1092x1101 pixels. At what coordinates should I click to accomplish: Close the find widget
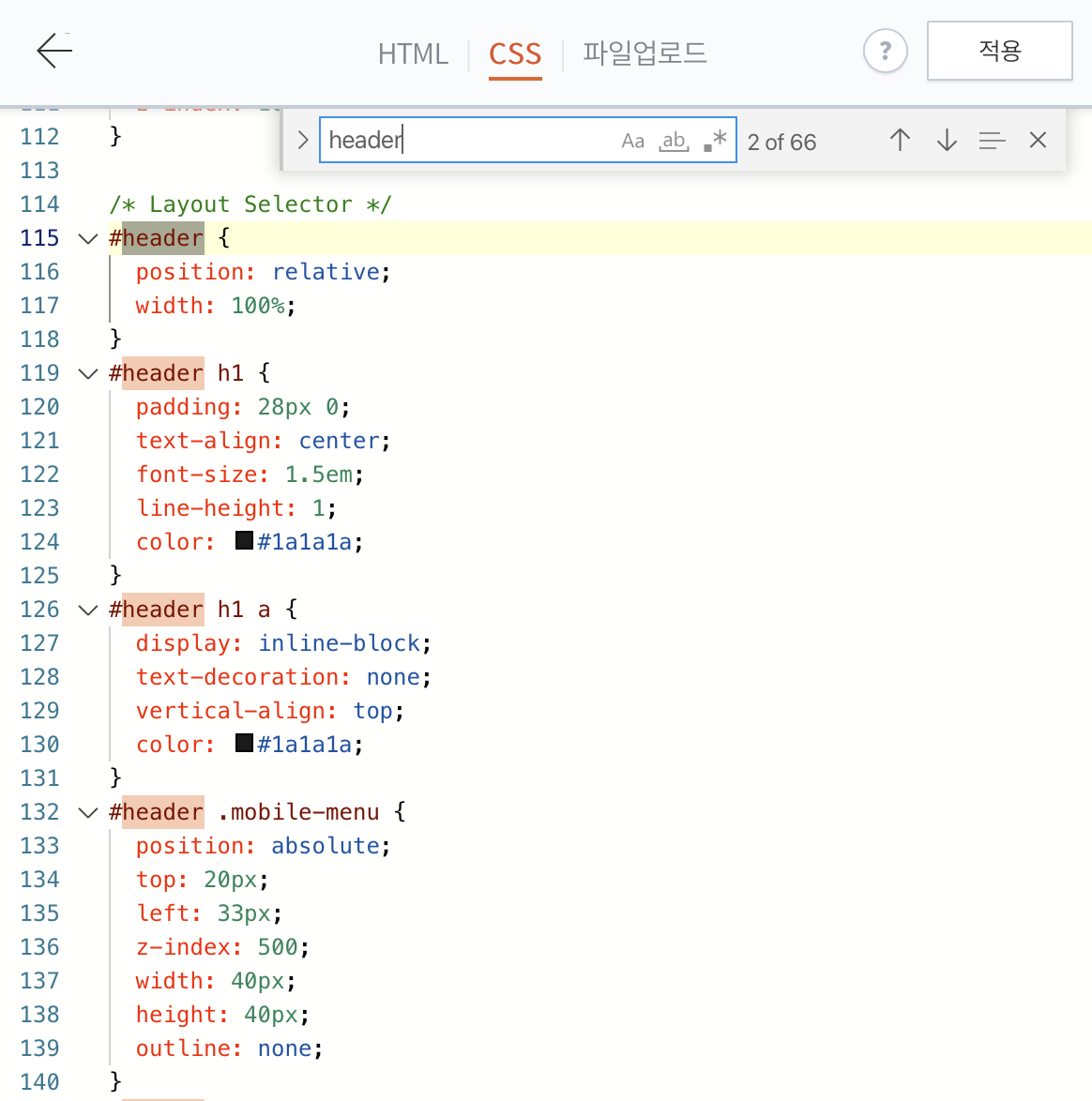click(1038, 141)
